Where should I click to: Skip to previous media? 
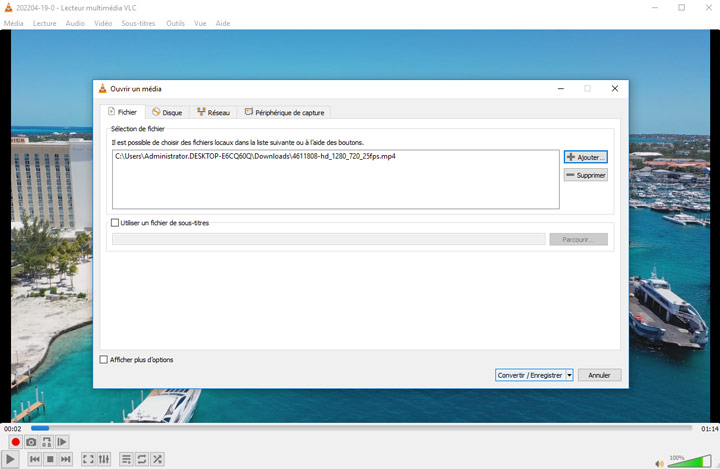pos(34,459)
